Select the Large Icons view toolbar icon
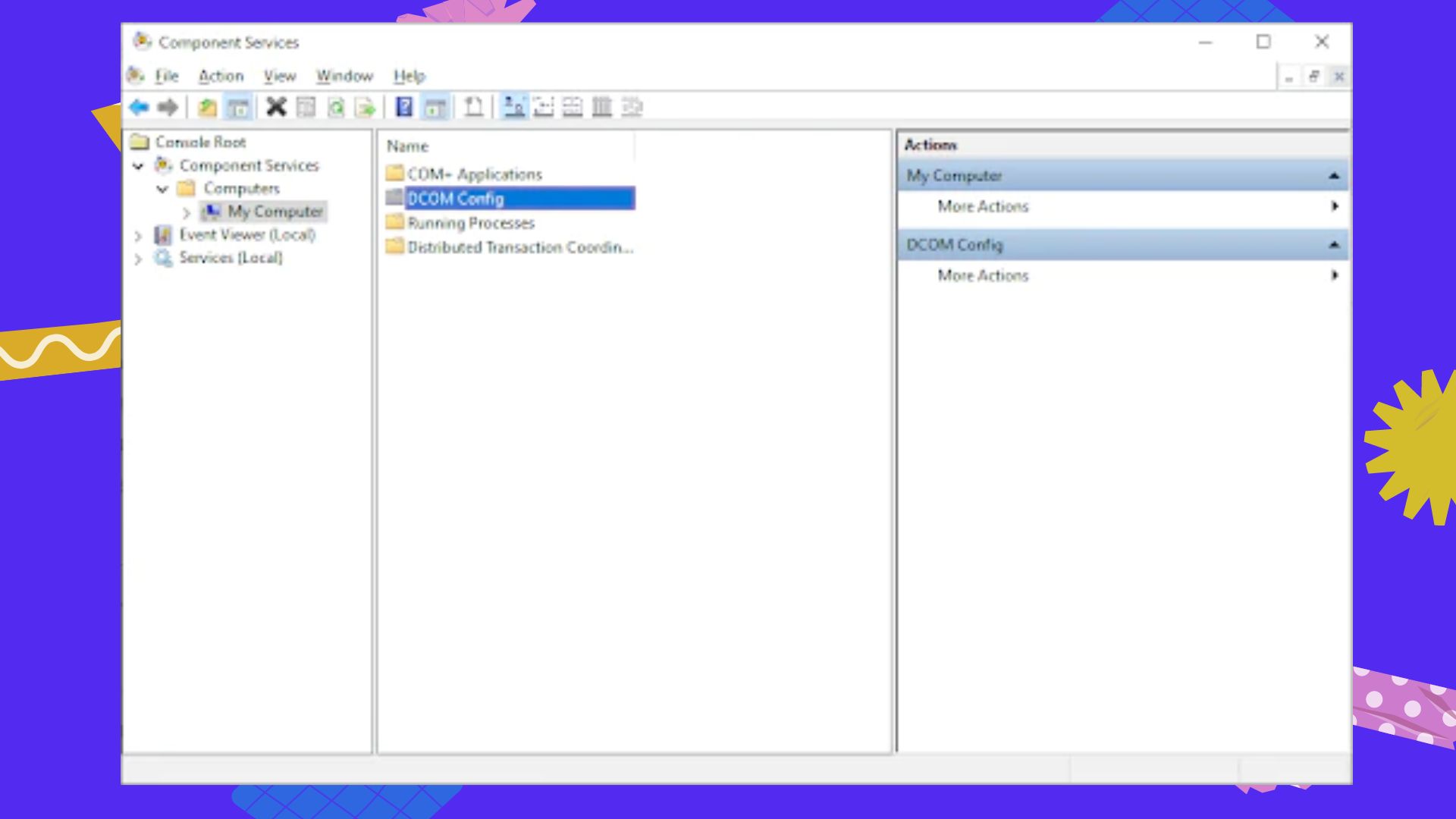 click(x=514, y=107)
